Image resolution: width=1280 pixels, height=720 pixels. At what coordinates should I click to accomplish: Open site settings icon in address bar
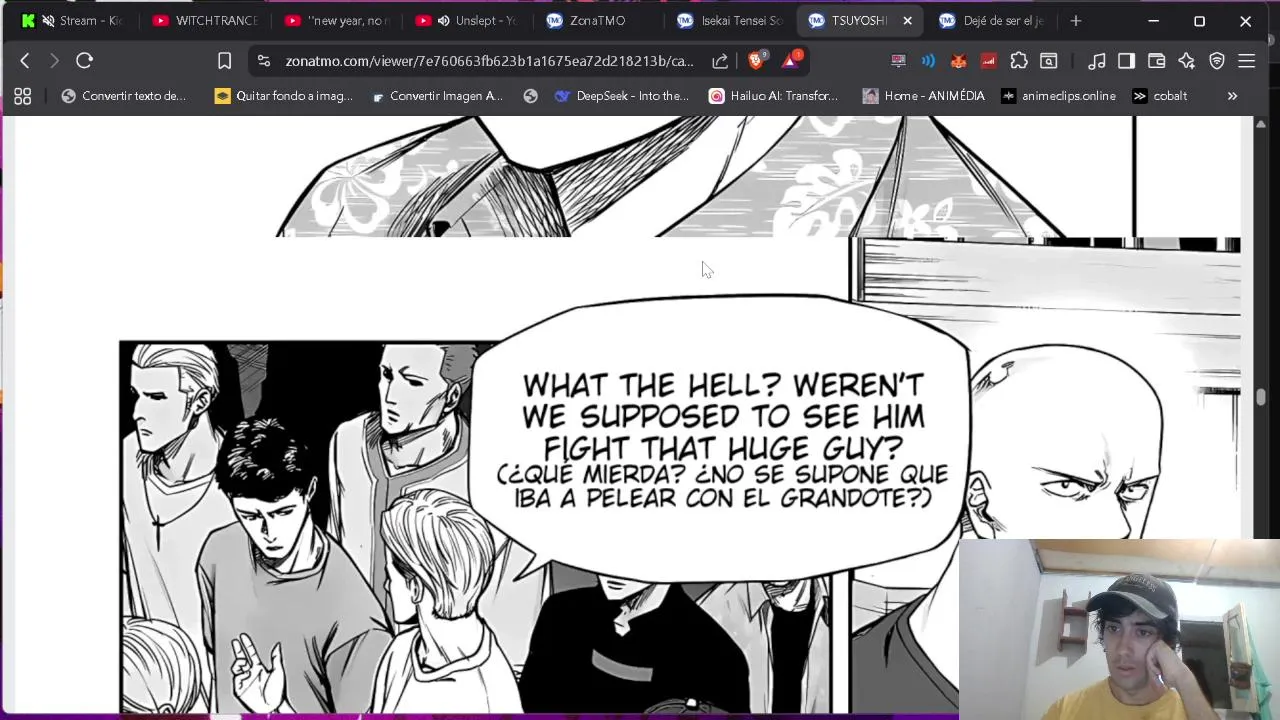pyautogui.click(x=263, y=61)
